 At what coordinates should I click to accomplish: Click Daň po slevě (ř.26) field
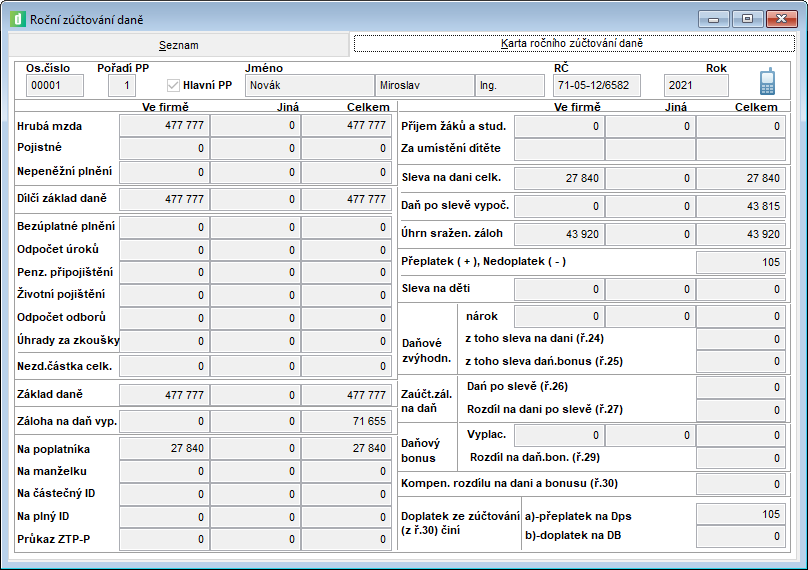point(741,388)
